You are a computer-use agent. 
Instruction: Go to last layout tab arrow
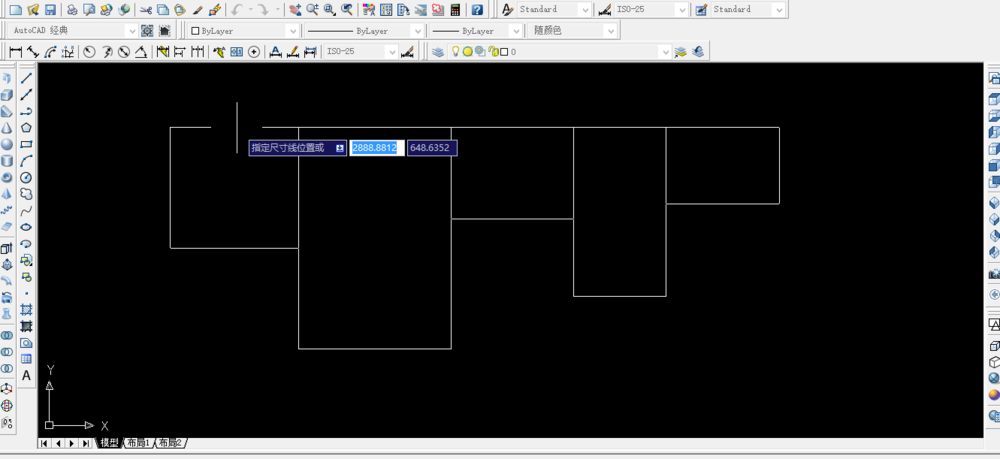tap(85, 443)
